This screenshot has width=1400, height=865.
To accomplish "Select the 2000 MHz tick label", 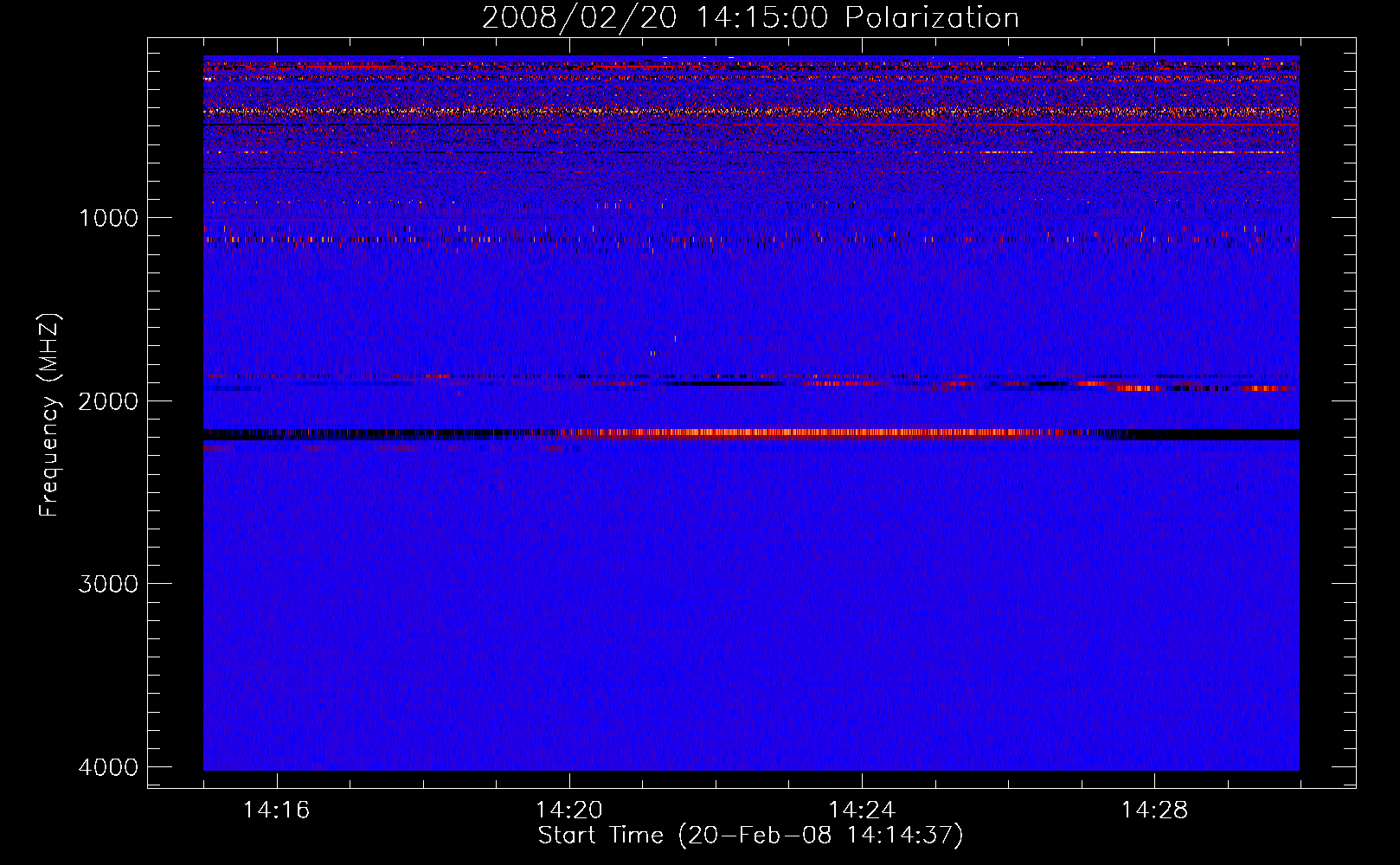I will tap(108, 401).
